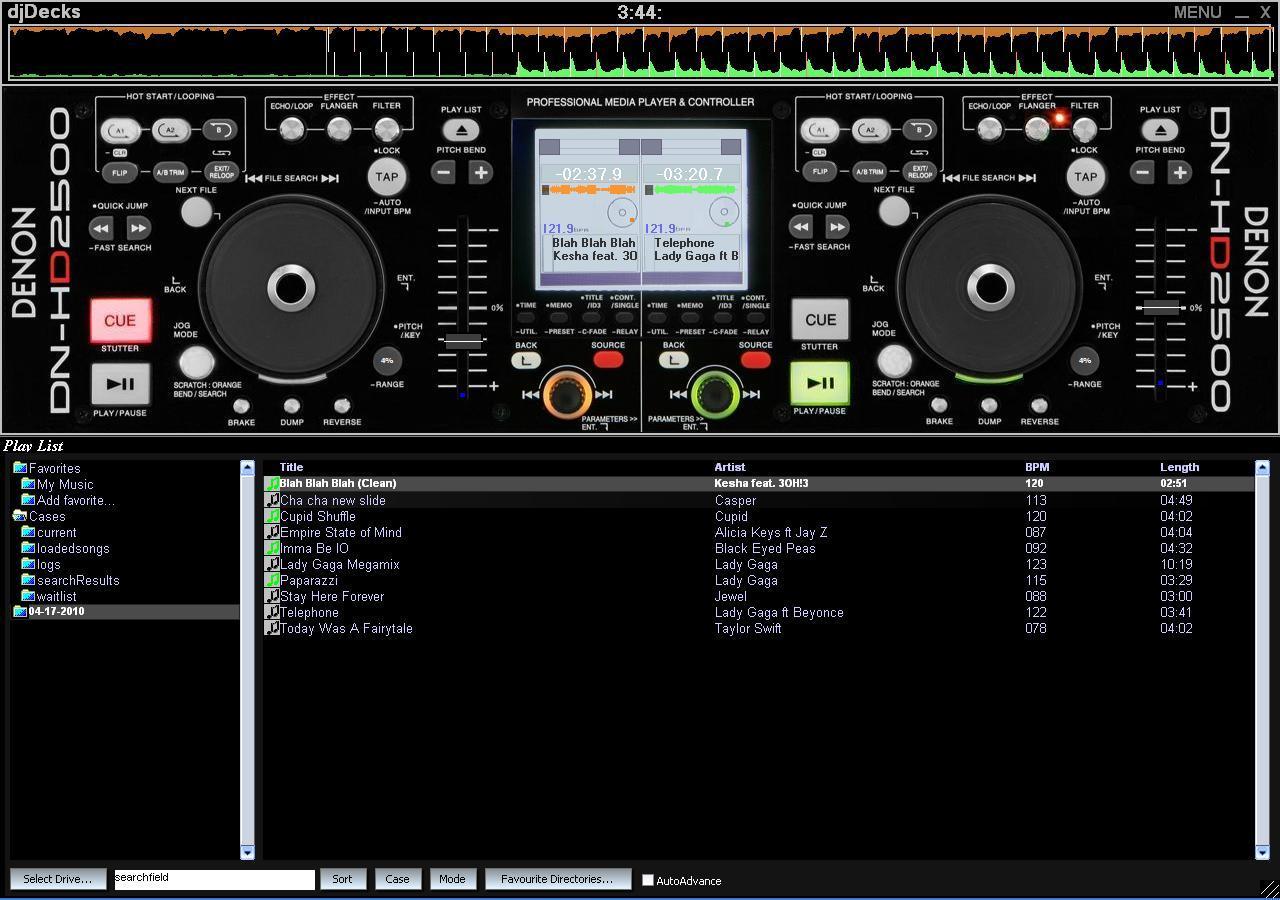Click right deck A/B TRIM button
Image resolution: width=1280 pixels, height=900 pixels.
click(870, 171)
